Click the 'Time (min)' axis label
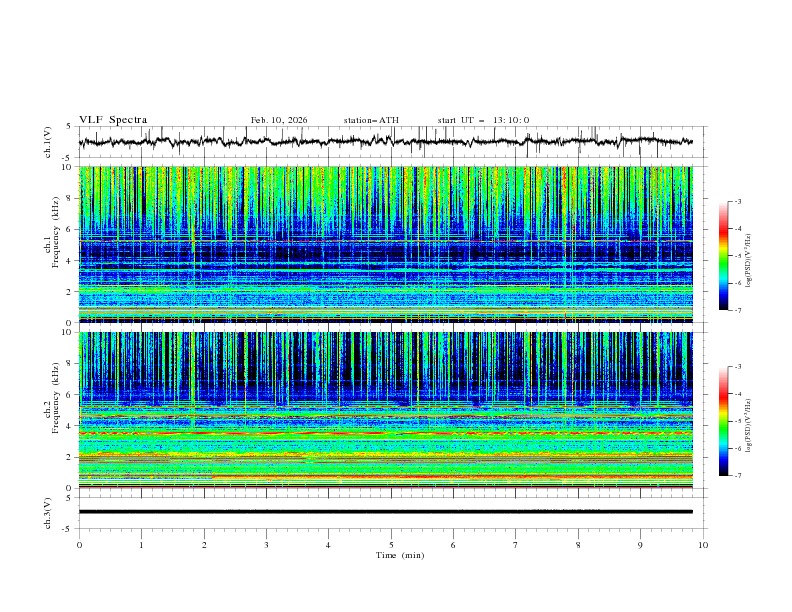Image resolution: width=792 pixels, height=612 pixels. point(400,555)
